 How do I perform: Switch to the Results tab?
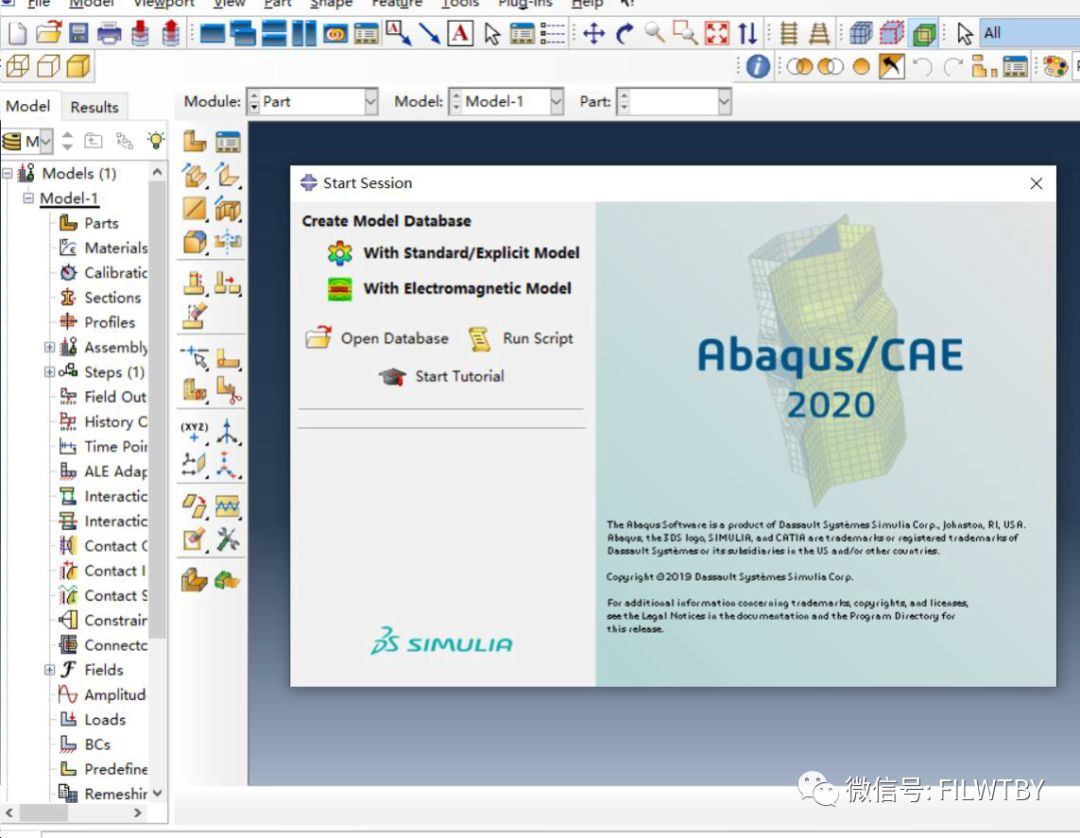coord(94,107)
